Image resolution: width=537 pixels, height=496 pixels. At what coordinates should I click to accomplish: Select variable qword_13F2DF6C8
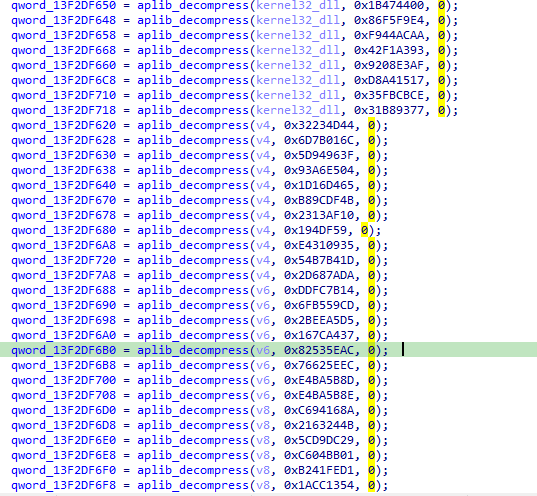tap(63, 80)
